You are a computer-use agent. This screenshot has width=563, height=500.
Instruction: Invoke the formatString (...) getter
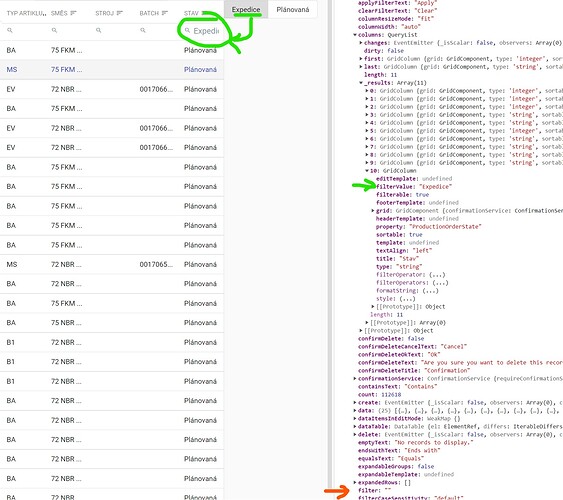pos(430,291)
